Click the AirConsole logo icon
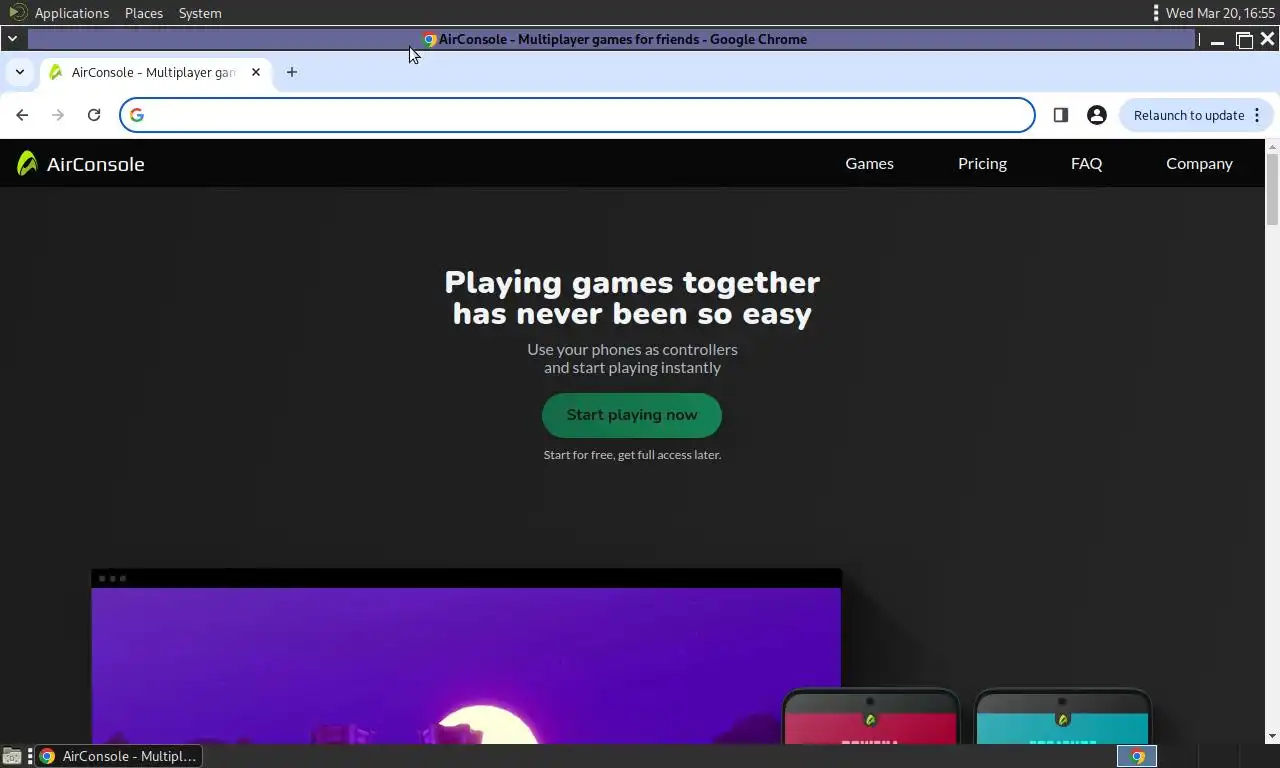Screen dimensions: 1280x768 (x=27, y=163)
